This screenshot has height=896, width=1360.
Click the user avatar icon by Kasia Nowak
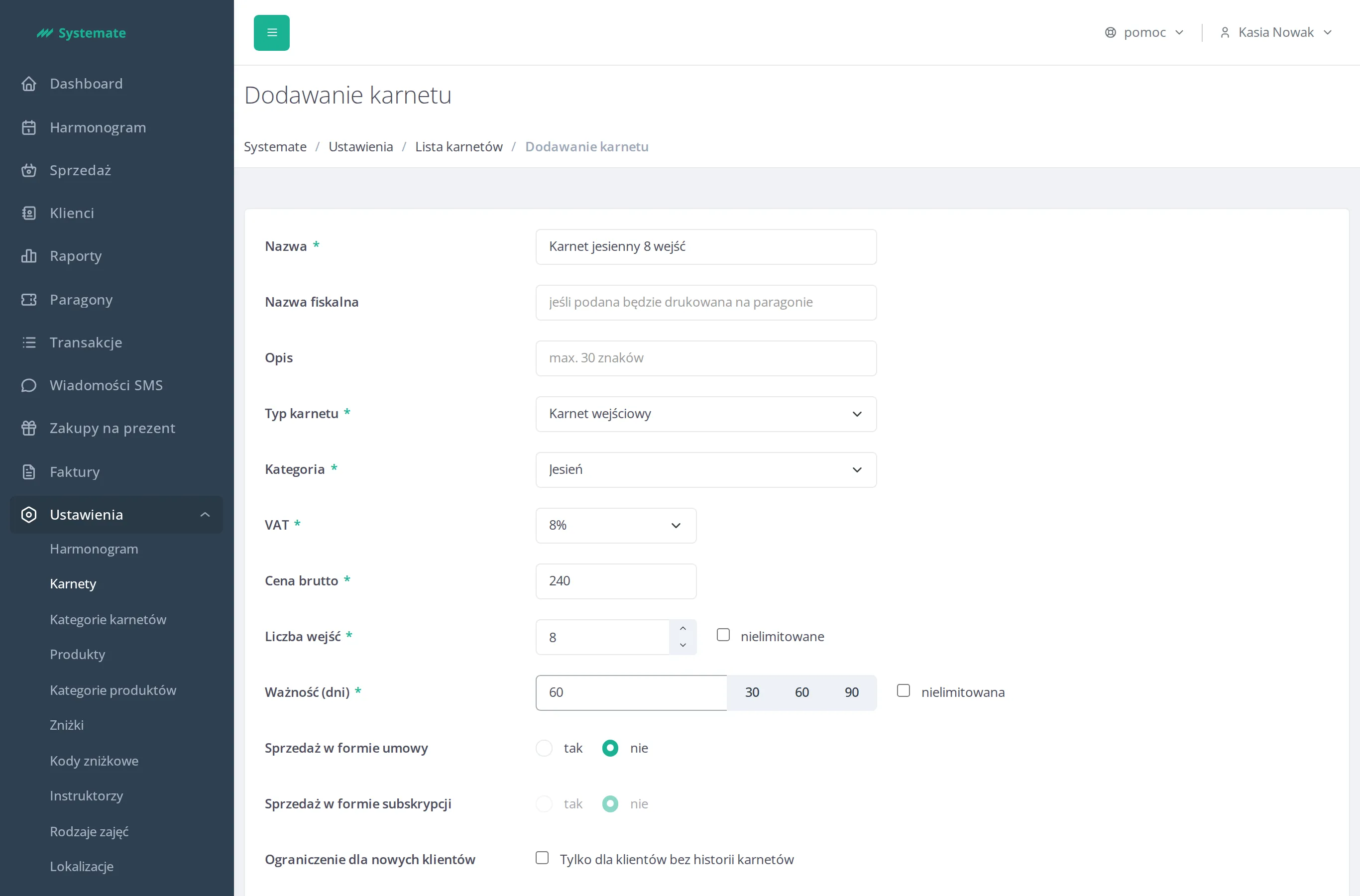tap(1225, 32)
